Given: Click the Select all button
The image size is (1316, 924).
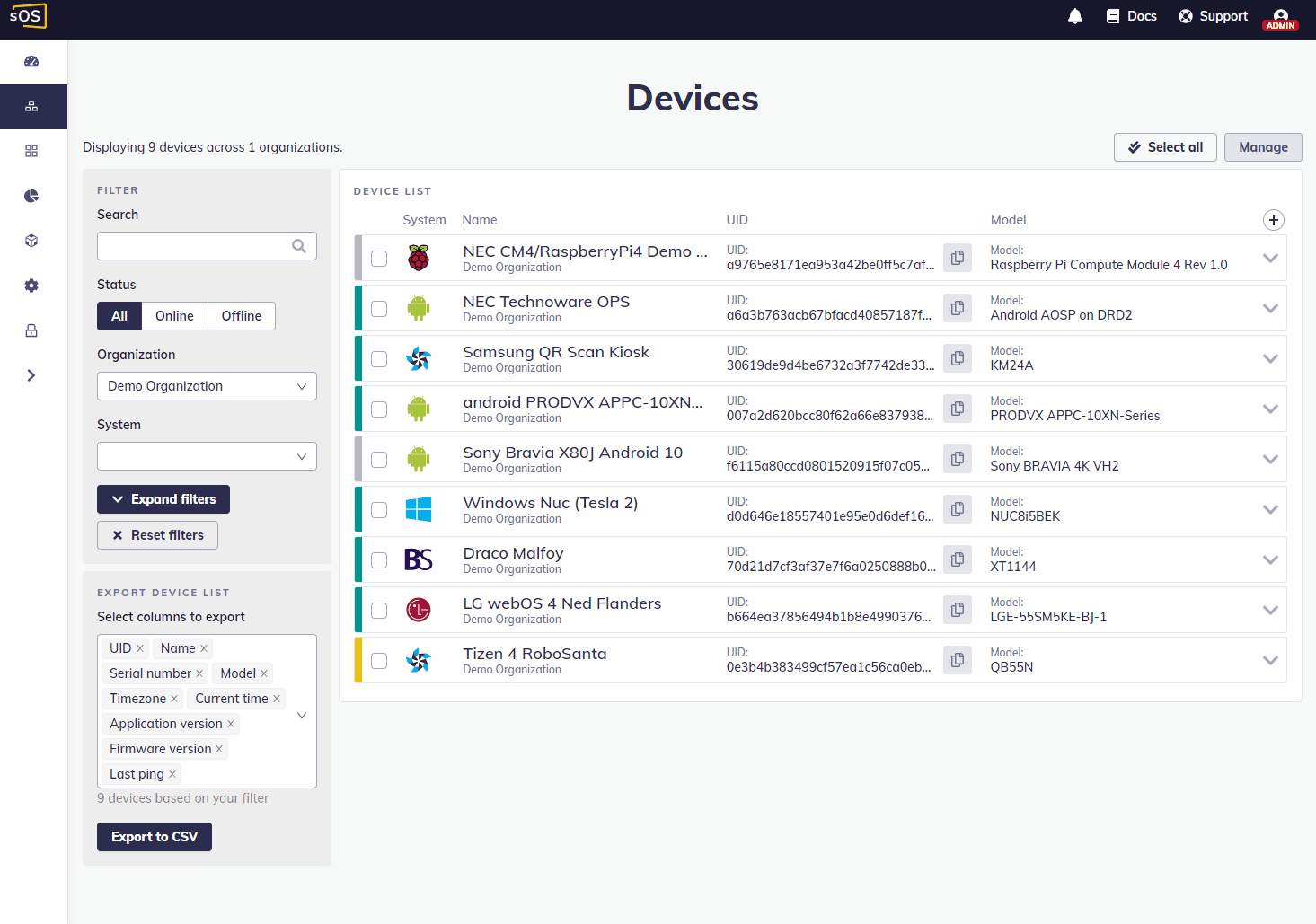Looking at the screenshot, I should click(1165, 146).
